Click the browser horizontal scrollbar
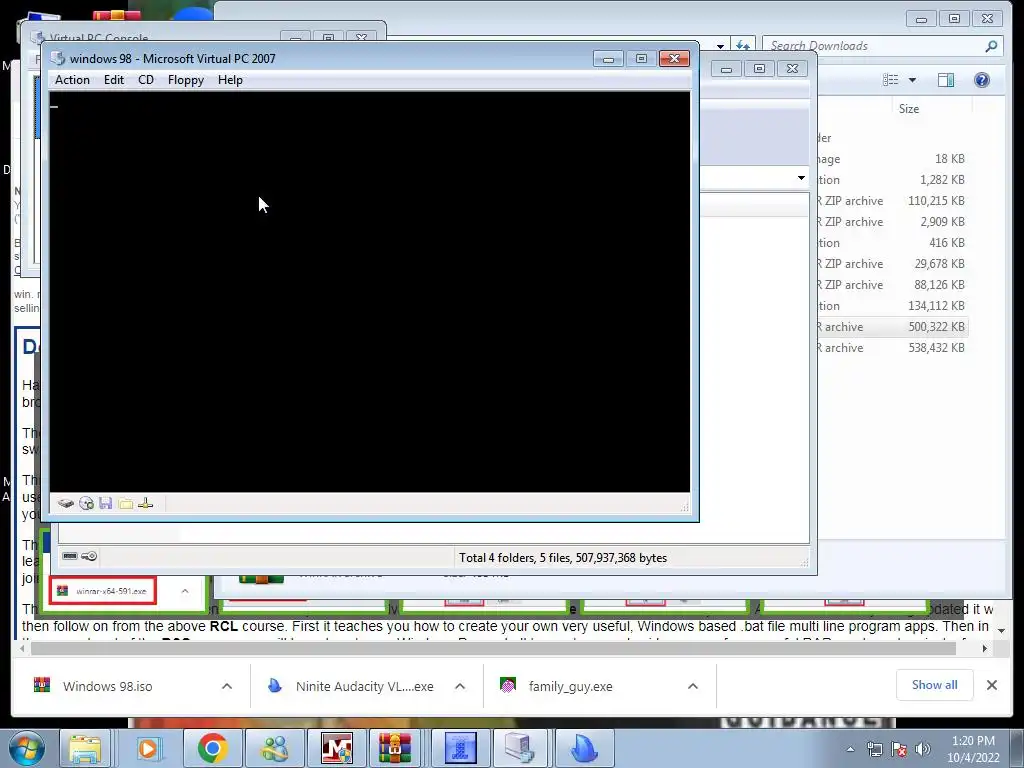 point(493,648)
